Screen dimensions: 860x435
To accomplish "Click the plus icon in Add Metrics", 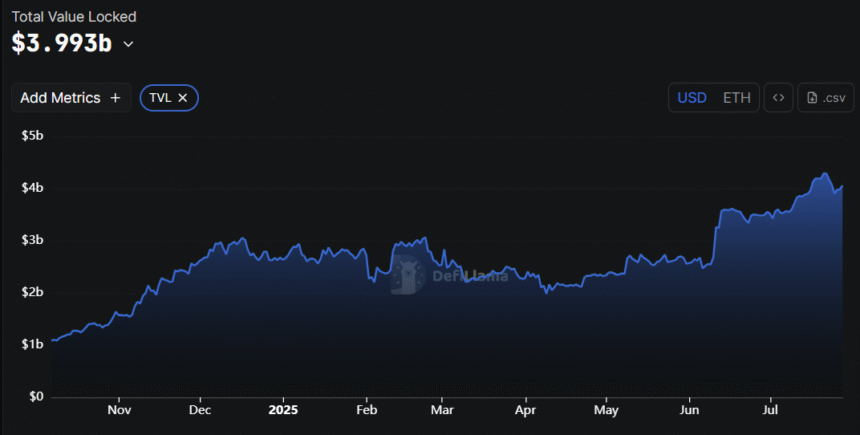I will point(115,97).
